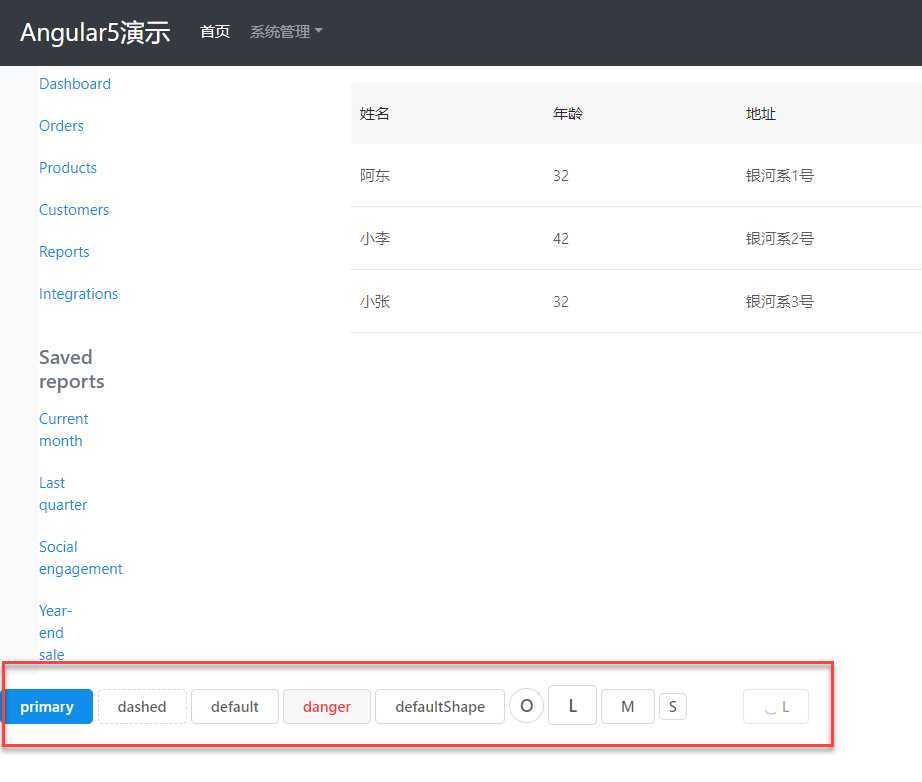Click the red danger button
The image size is (922, 782).
[327, 707]
